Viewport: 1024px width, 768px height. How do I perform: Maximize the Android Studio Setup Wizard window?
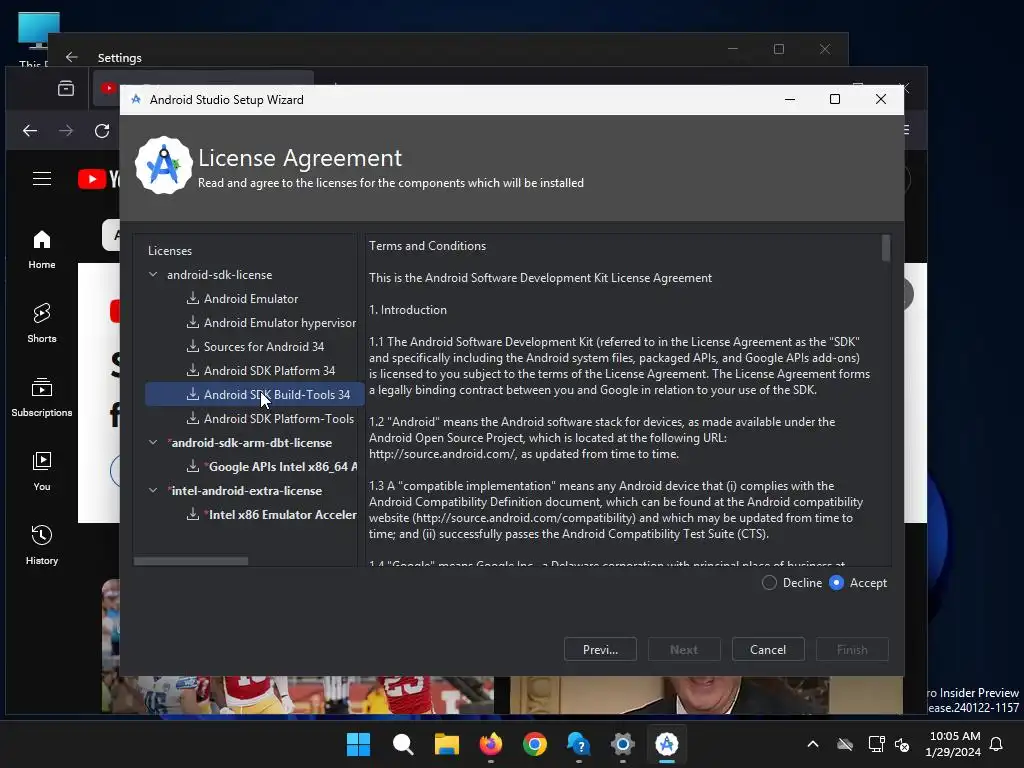[x=835, y=99]
